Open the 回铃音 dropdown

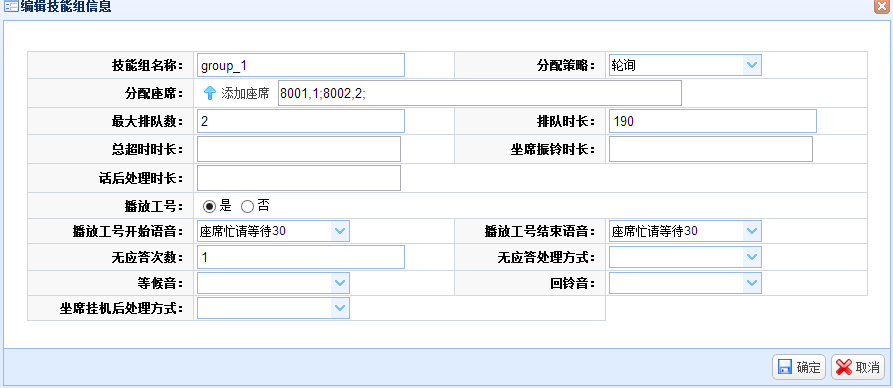pyautogui.click(x=752, y=283)
